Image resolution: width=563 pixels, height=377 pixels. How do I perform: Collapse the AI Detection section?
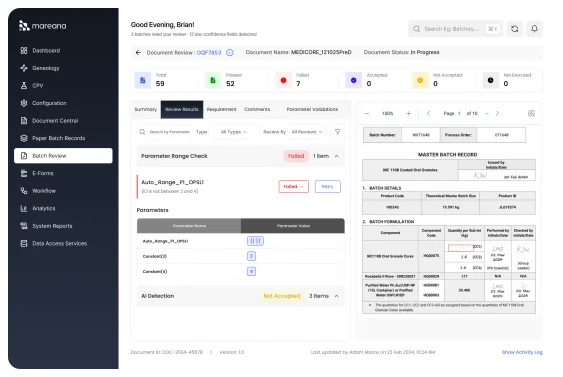336,296
